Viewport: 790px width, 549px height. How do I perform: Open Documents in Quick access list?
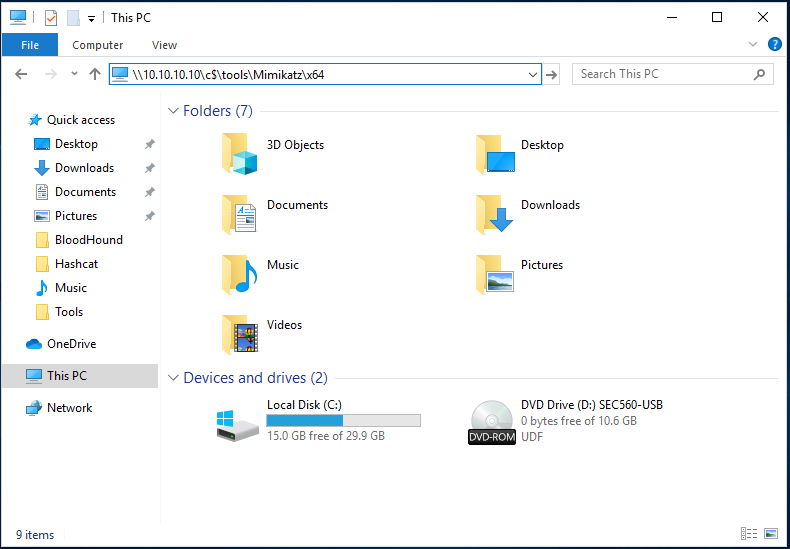(85, 192)
